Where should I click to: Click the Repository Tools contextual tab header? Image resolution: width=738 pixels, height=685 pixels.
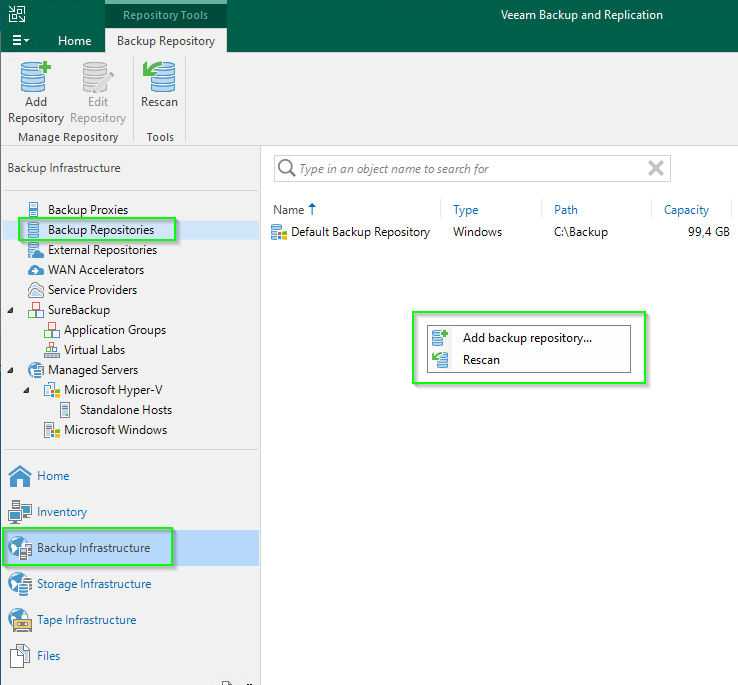pyautogui.click(x=165, y=15)
